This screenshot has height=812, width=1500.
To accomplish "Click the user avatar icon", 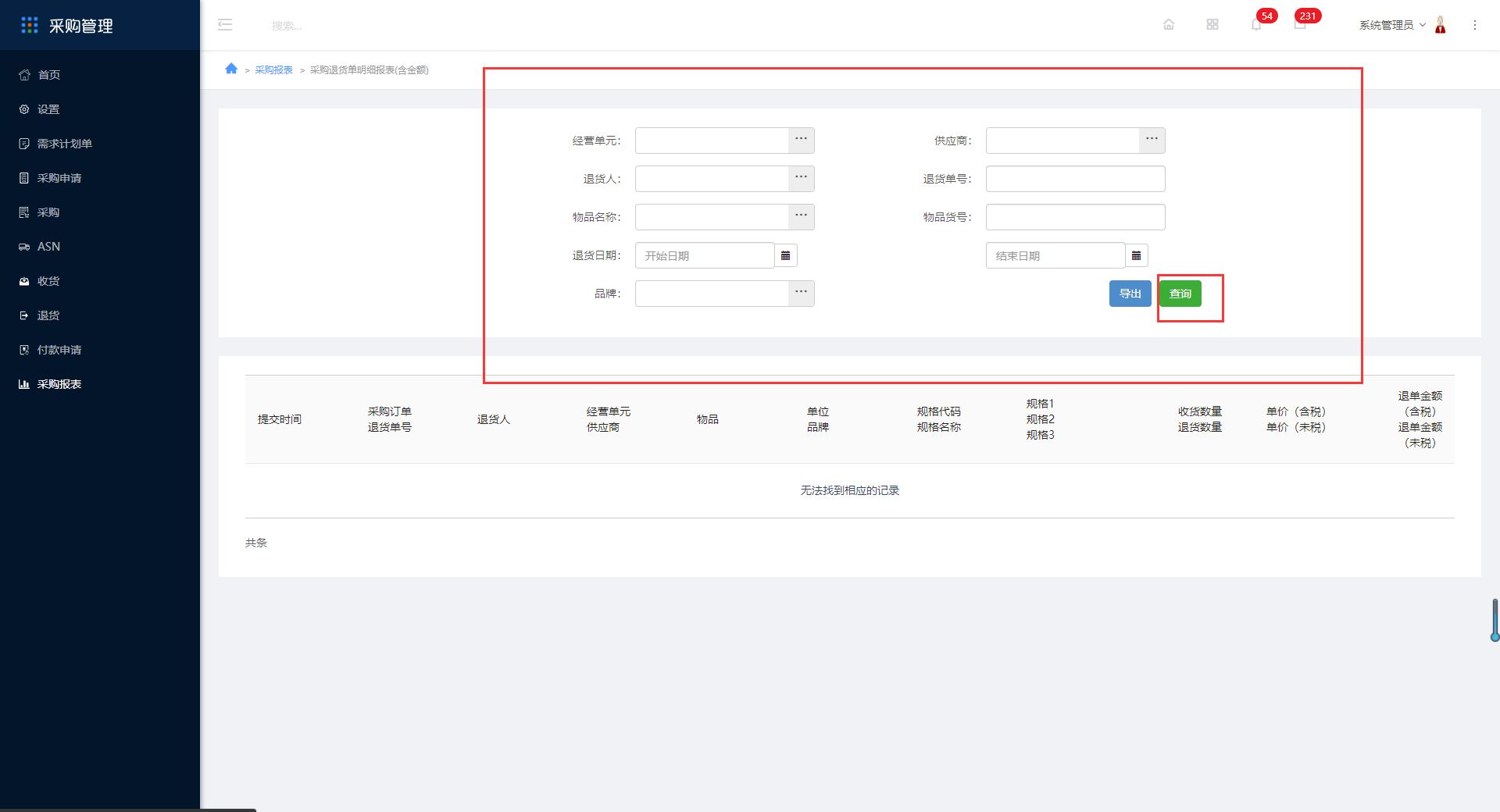I will coord(1441,25).
